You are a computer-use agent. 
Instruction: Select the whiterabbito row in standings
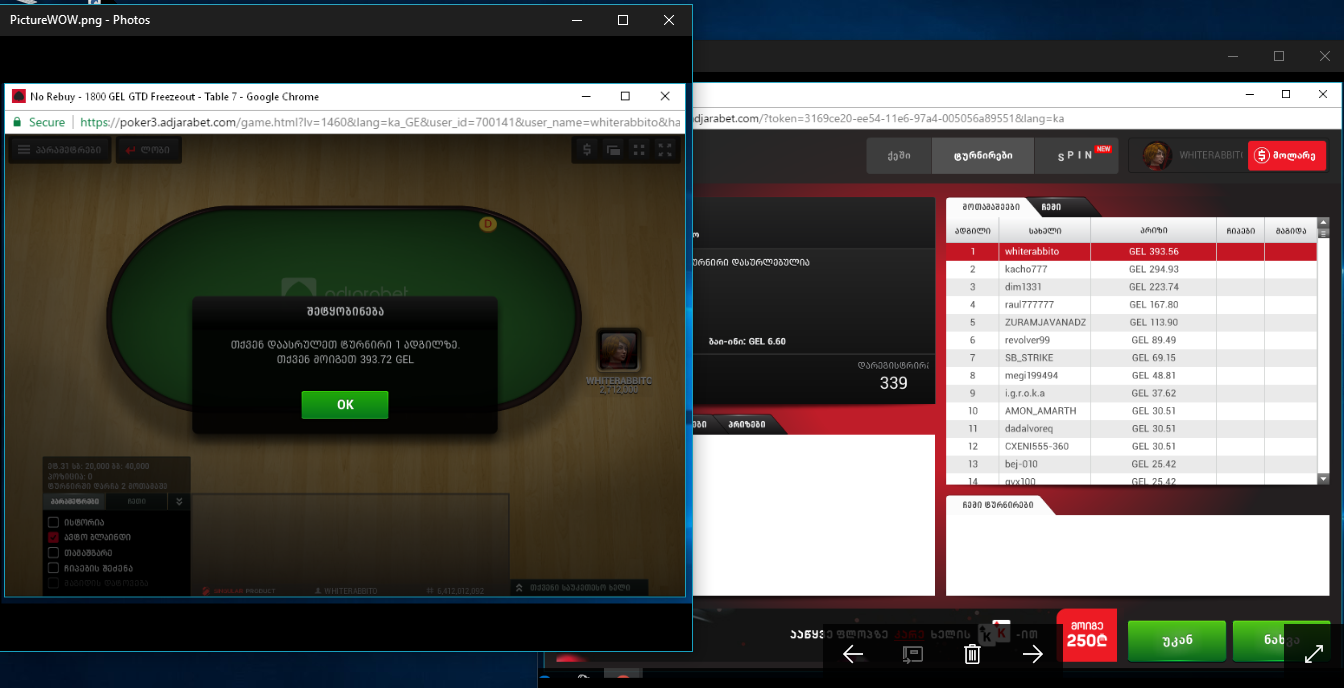(x=1131, y=252)
